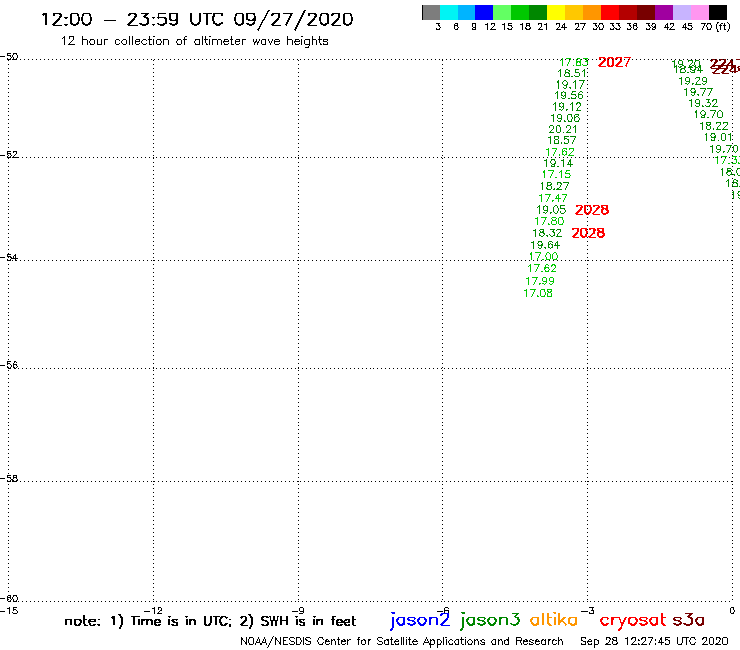Click the black swatch at legend end
Viewport: 740px width, 650px height.
pyautogui.click(x=717, y=12)
